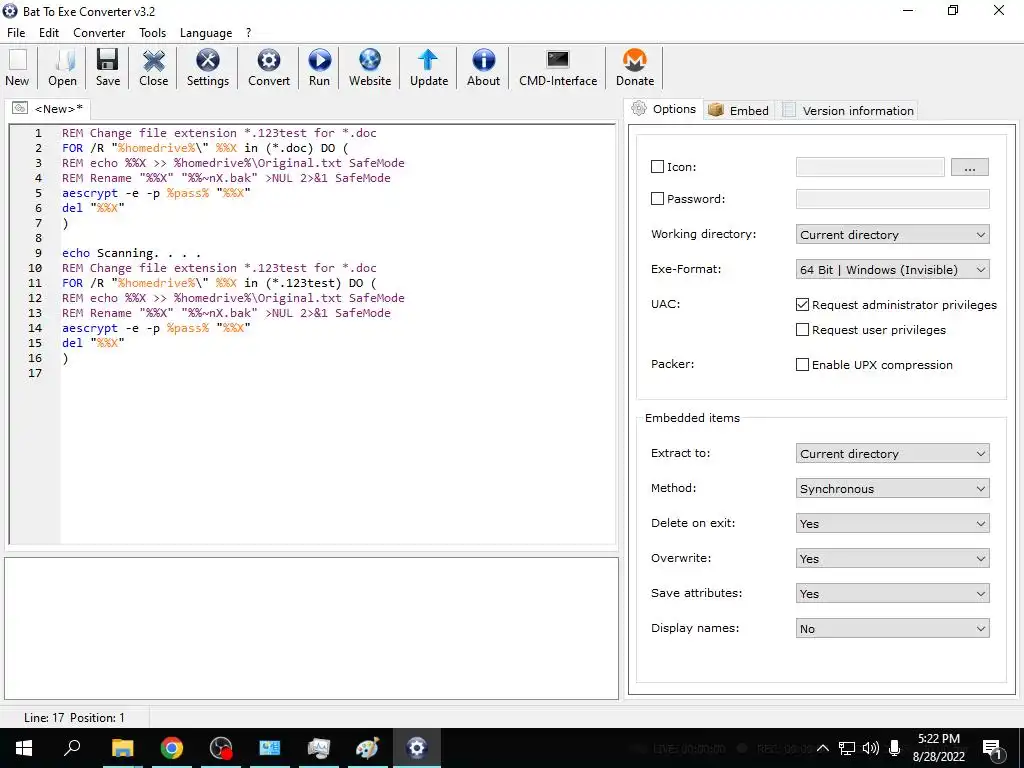This screenshot has width=1024, height=768.
Task: Run the script with the Run icon
Action: click(x=319, y=68)
